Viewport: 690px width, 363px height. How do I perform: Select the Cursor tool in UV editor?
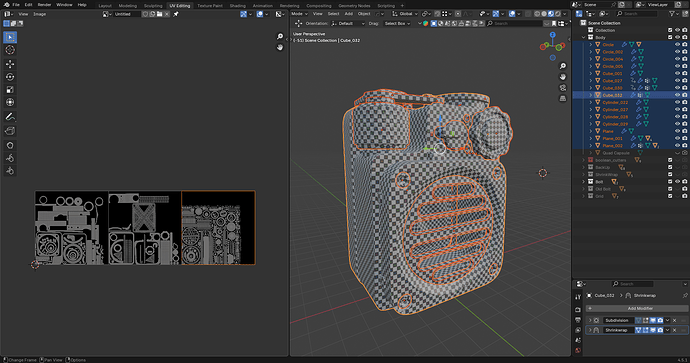coord(10,50)
